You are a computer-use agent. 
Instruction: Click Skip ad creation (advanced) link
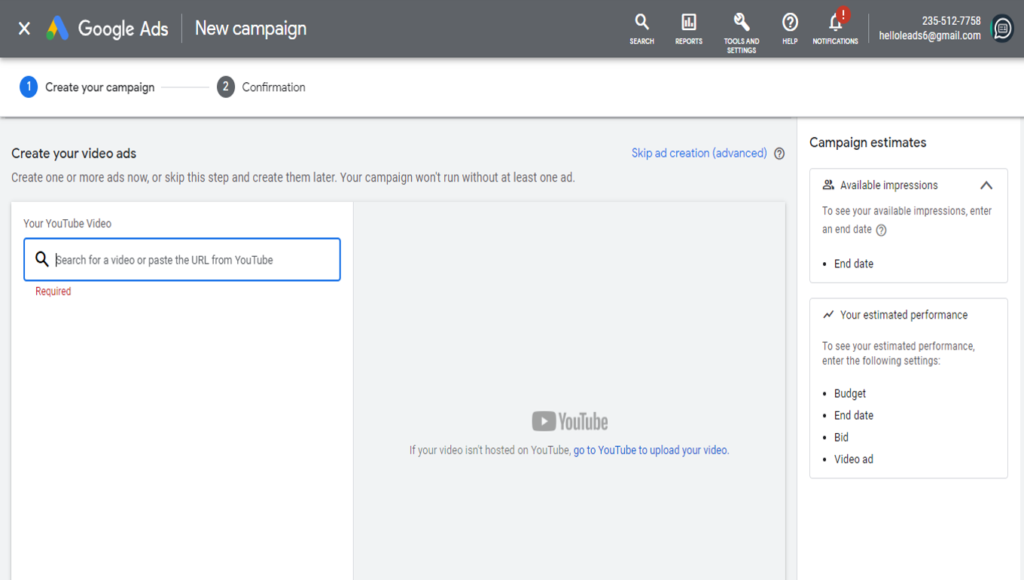(x=699, y=153)
